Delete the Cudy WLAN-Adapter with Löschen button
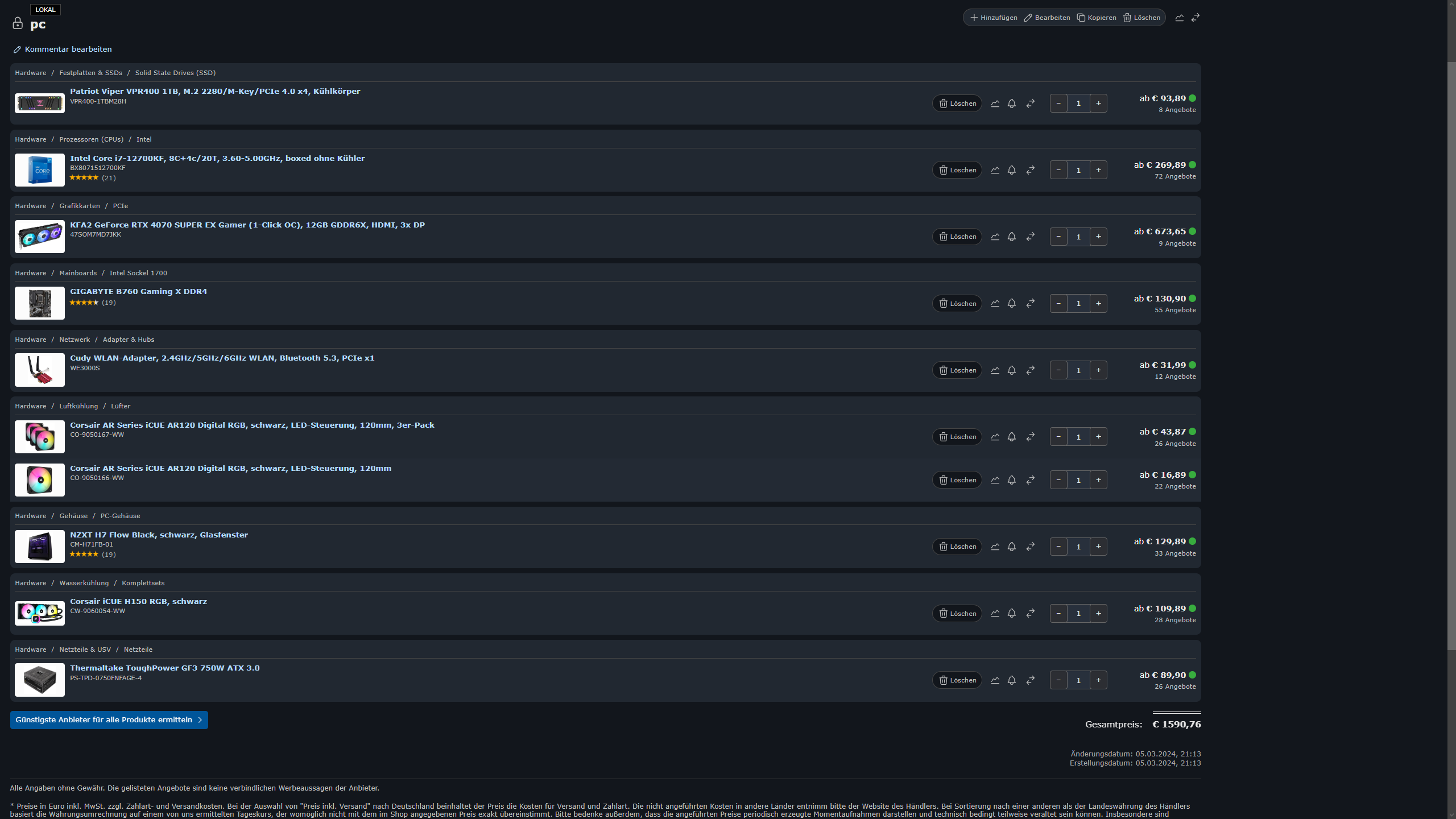The image size is (1456, 819). (x=957, y=370)
